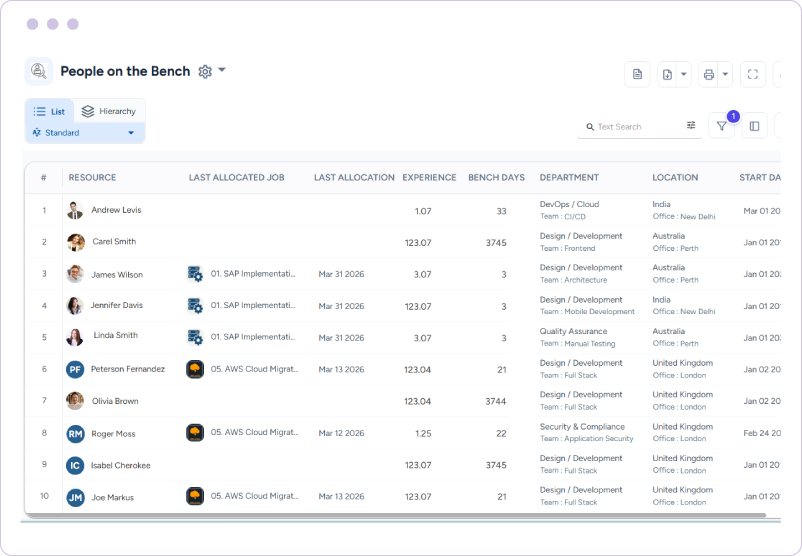
Task: Click the export download icon
Action: (x=667, y=75)
